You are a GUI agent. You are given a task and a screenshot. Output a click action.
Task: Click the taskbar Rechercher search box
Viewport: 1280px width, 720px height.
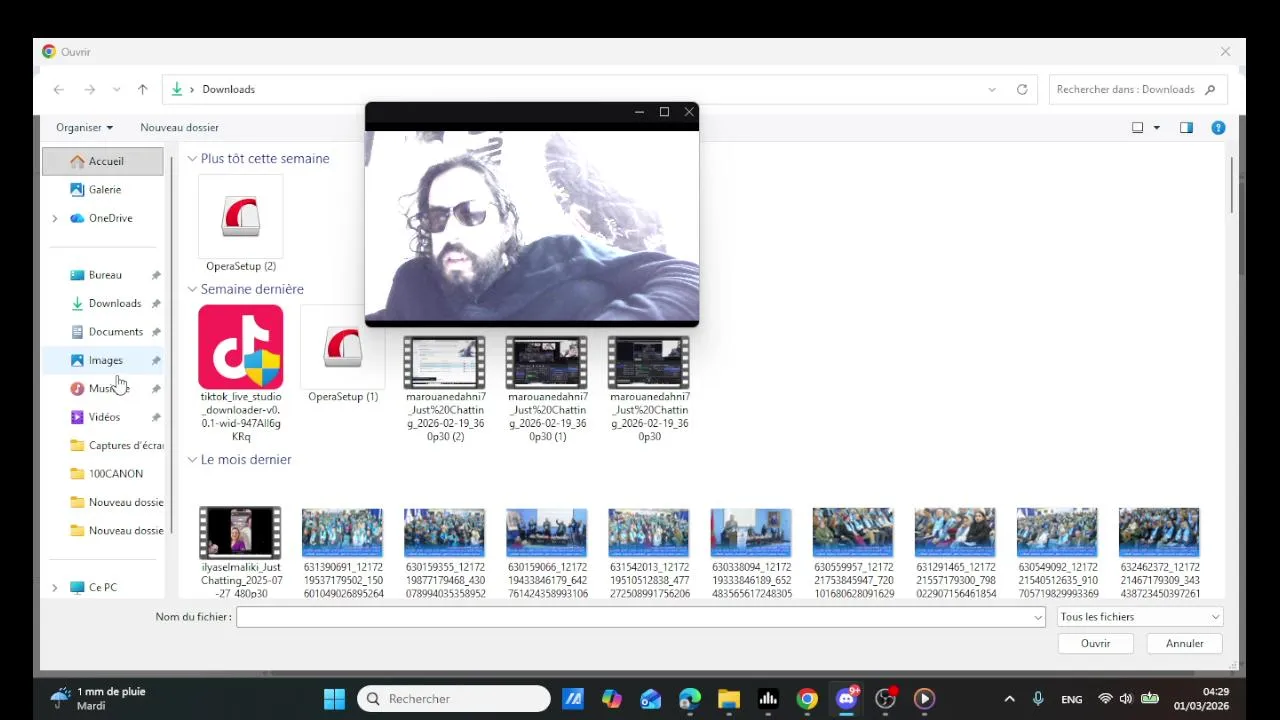[454, 699]
